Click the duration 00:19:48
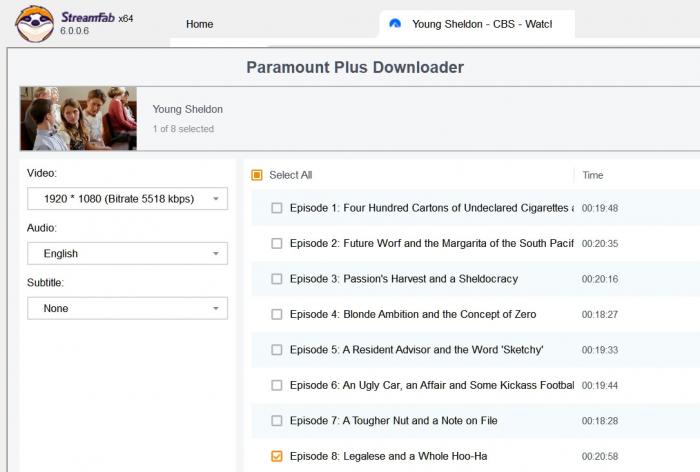Viewport: 700px width, 472px height. 600,208
